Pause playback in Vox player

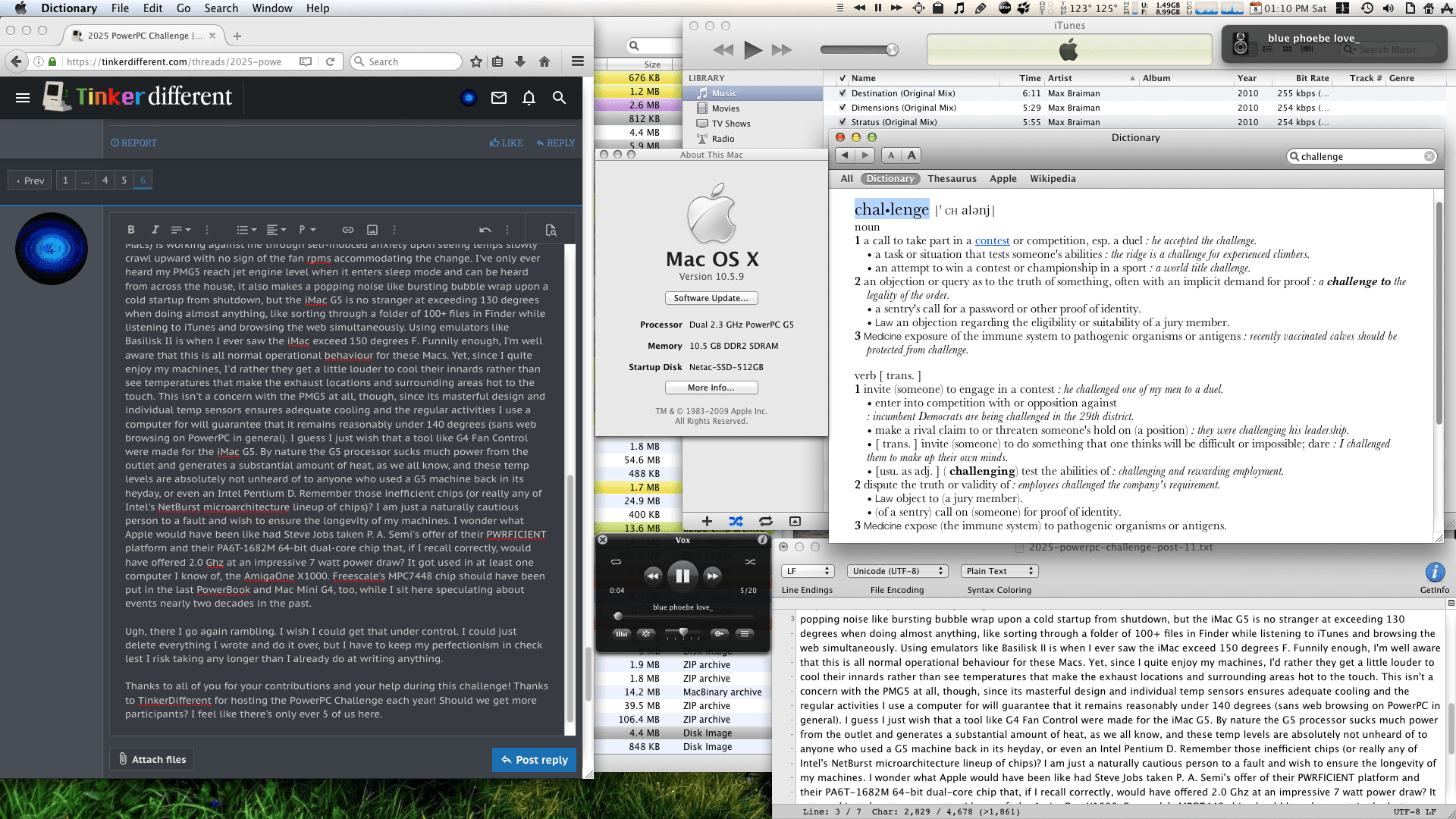pos(682,576)
